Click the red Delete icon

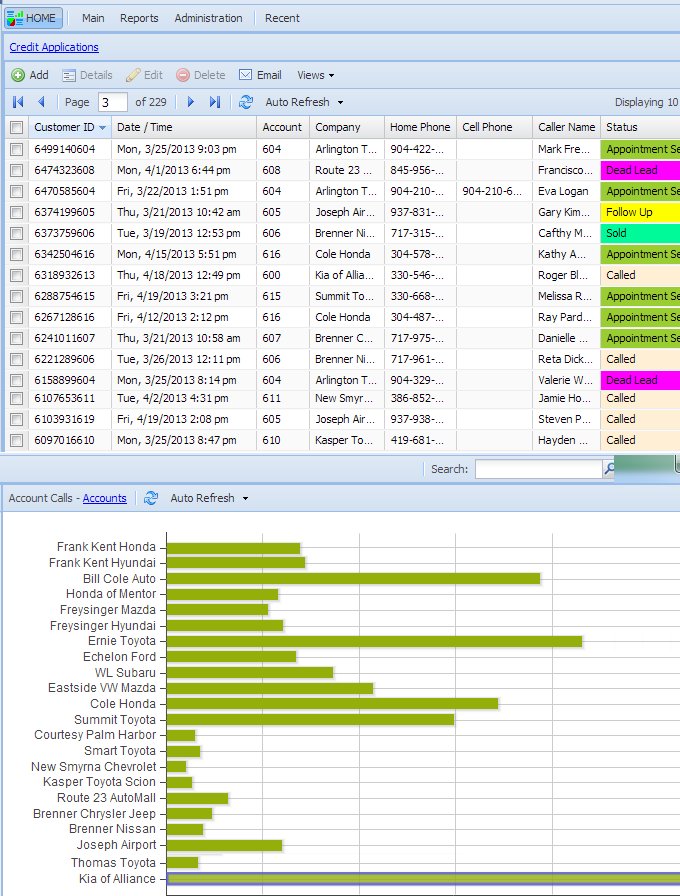tap(183, 75)
